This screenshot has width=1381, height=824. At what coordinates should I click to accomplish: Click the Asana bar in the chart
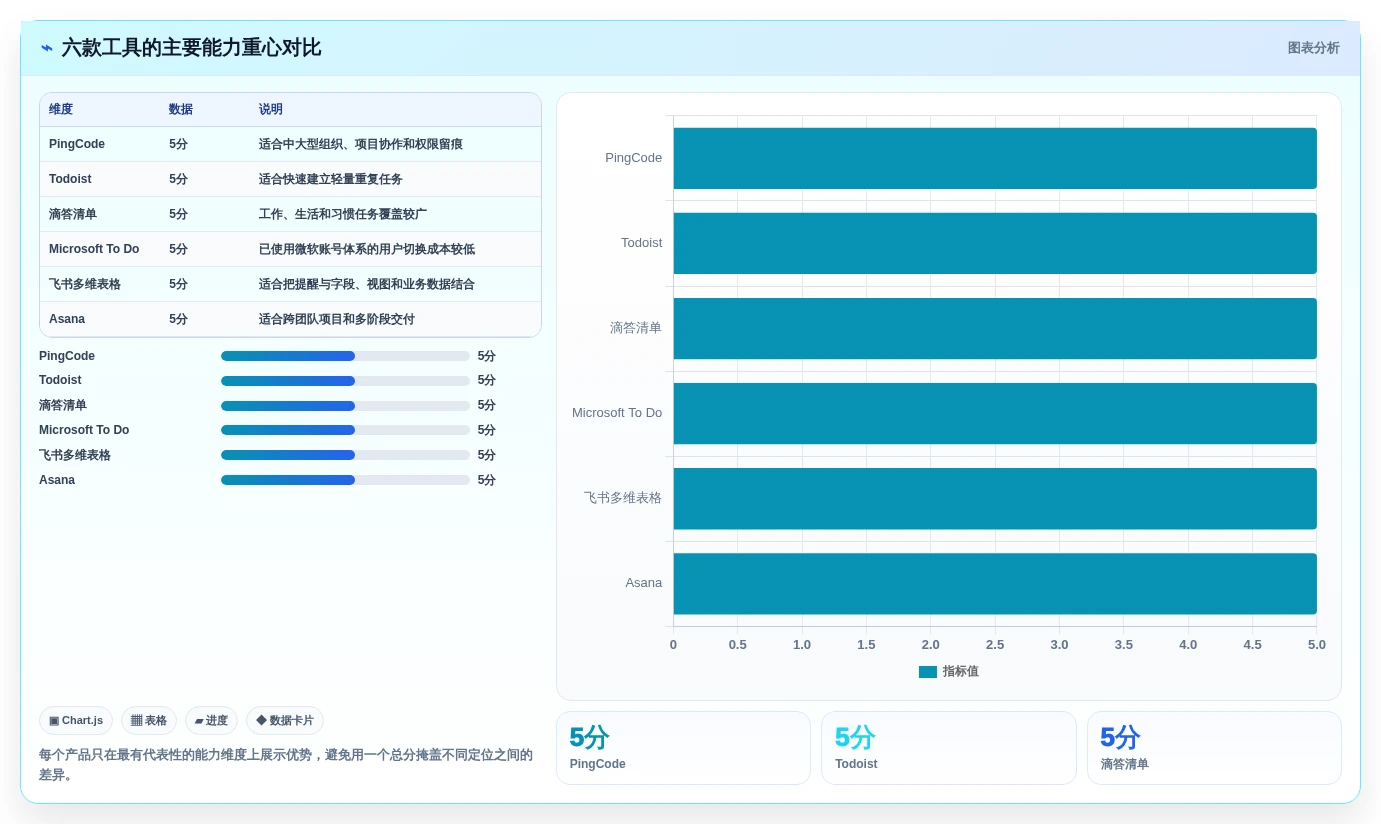point(995,583)
